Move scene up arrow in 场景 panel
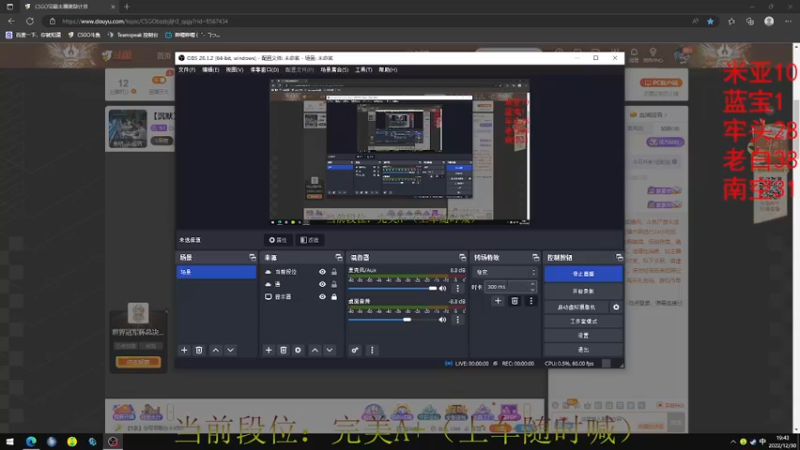The width and height of the screenshot is (800, 450). (216, 350)
